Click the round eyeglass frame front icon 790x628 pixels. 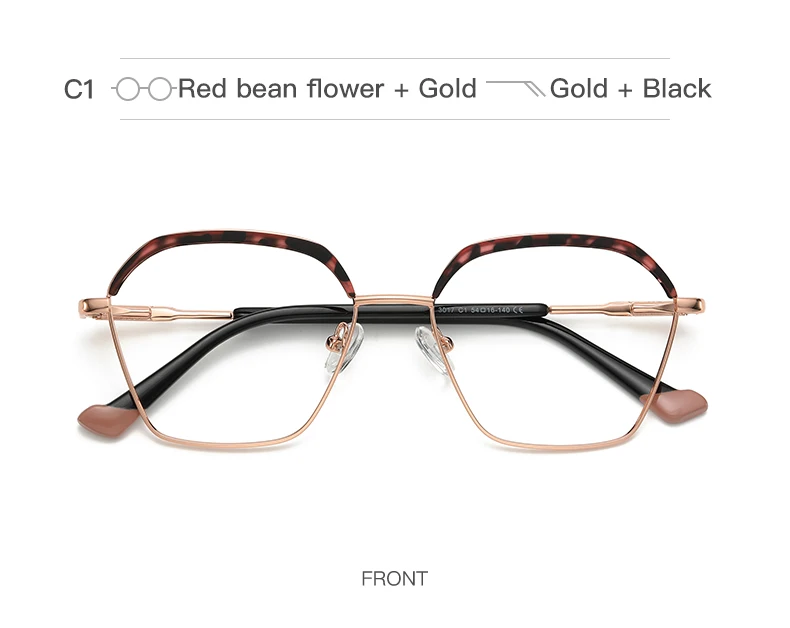pos(144,89)
